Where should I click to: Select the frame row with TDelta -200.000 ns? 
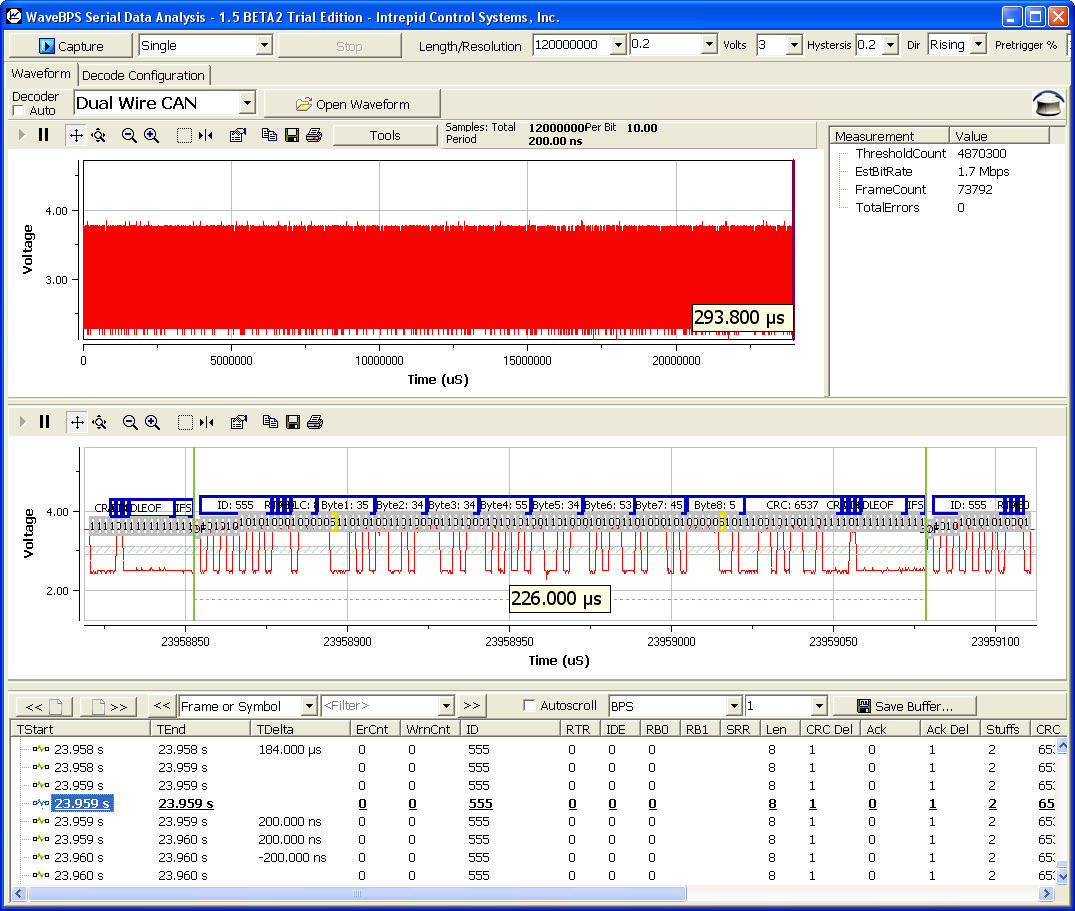tap(535, 858)
